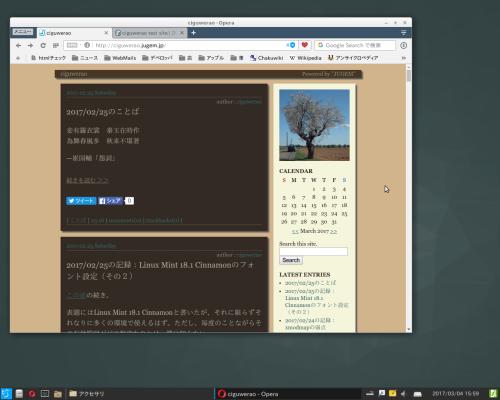The height and width of the screenshot is (400, 500).
Task: Open latest entry 2017/02/25のことば in sidebar
Action: 310,283
